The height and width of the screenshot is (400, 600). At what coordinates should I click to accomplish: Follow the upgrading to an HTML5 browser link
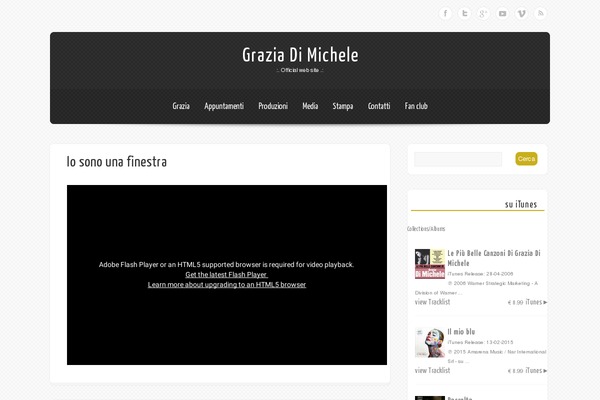pyautogui.click(x=227, y=284)
